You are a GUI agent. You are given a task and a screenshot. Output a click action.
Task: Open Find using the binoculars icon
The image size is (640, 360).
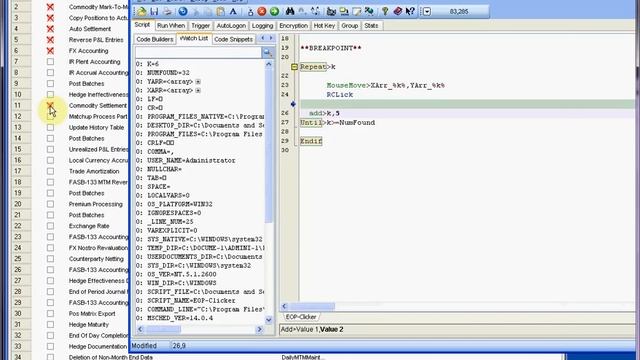coord(290,11)
